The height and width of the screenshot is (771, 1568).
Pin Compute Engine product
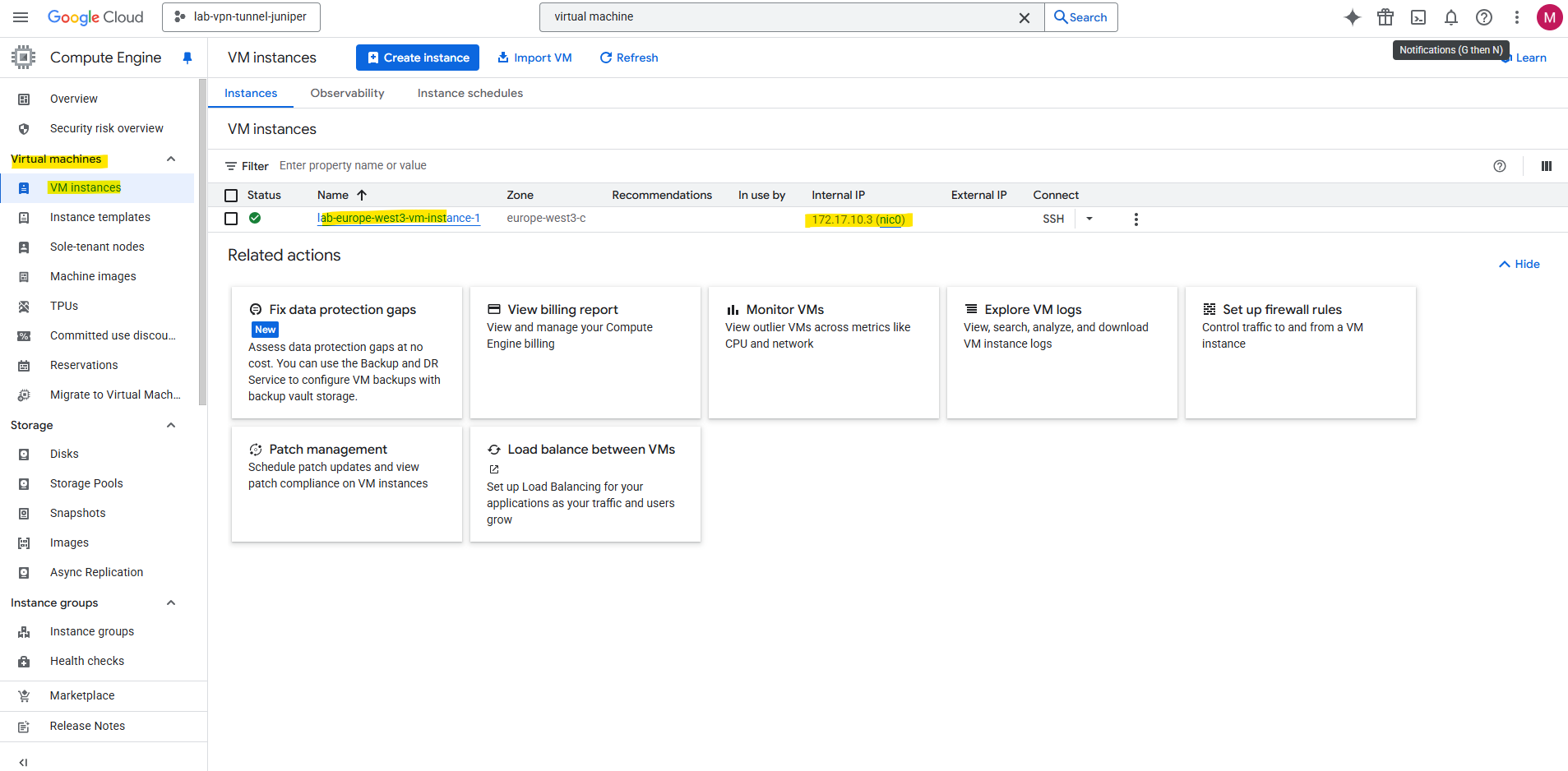point(187,58)
